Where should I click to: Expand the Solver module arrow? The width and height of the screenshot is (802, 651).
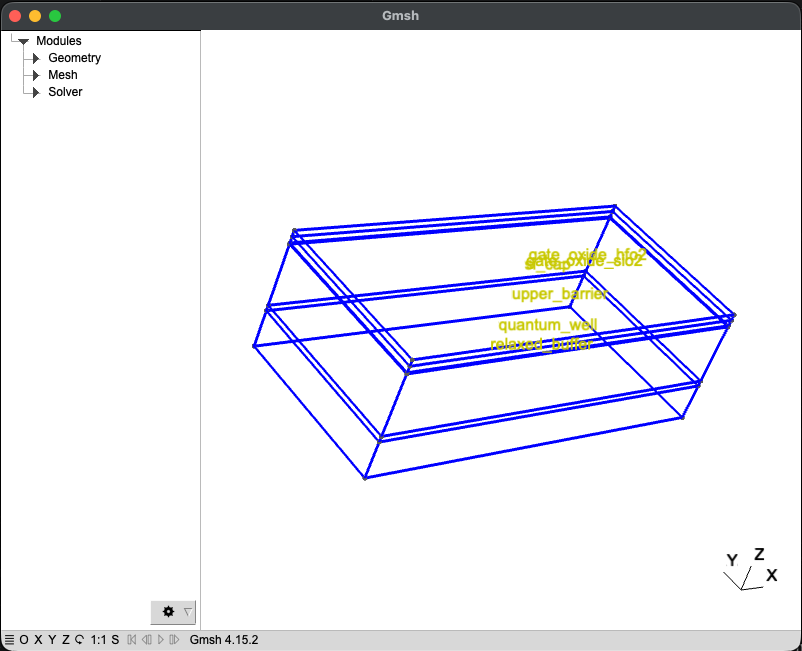pyautogui.click(x=36, y=92)
